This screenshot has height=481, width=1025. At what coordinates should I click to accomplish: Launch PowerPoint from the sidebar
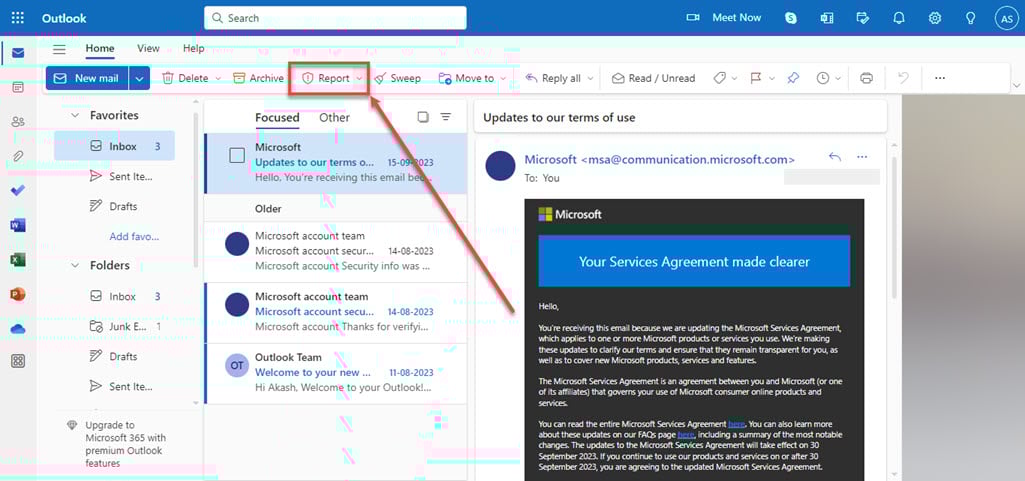coord(18,295)
